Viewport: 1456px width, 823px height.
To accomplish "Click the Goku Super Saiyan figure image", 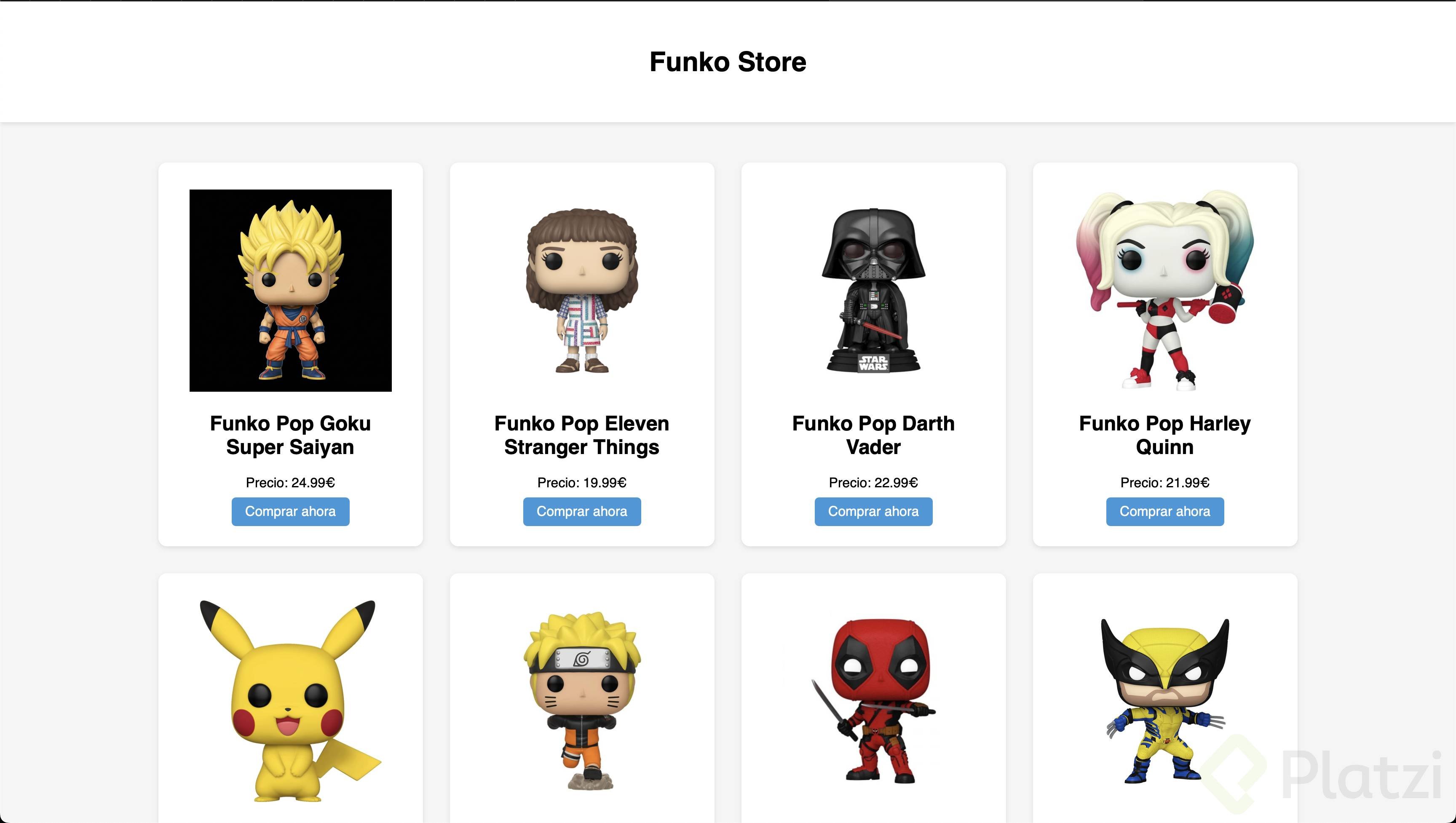I will point(290,290).
